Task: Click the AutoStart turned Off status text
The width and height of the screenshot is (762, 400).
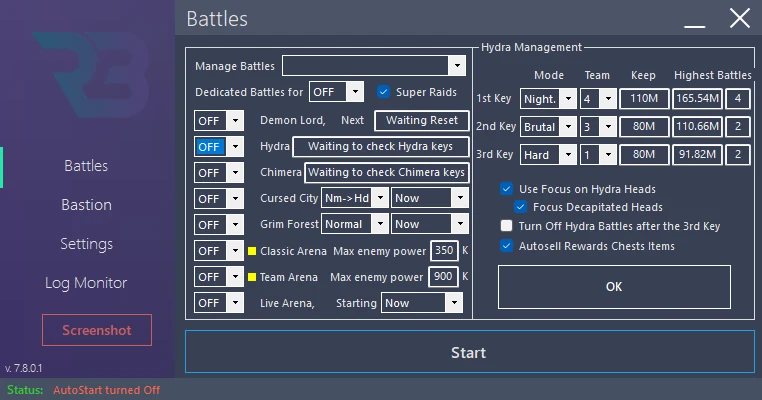Action: coord(106,390)
